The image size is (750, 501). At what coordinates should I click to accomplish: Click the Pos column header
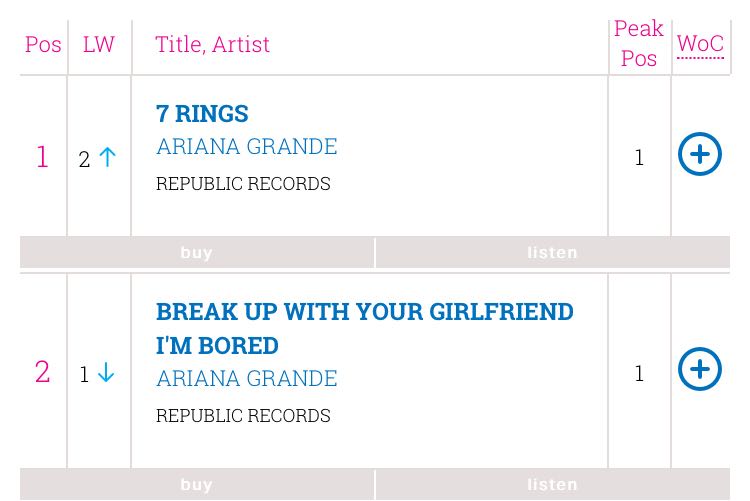(43, 44)
